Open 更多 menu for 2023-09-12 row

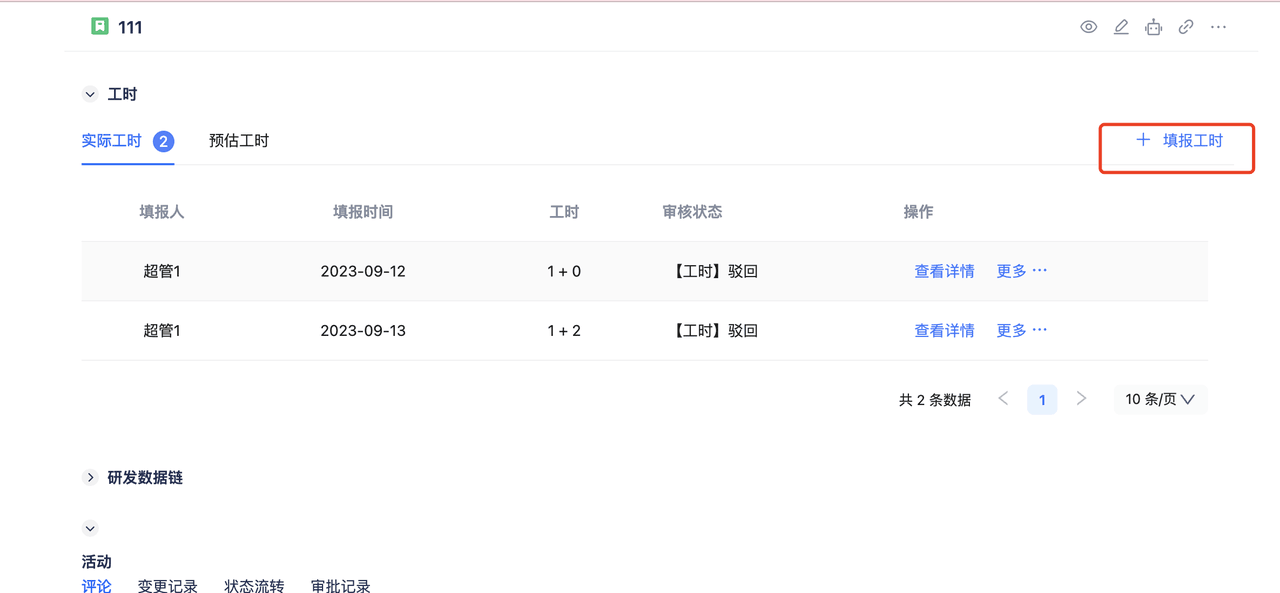1022,271
